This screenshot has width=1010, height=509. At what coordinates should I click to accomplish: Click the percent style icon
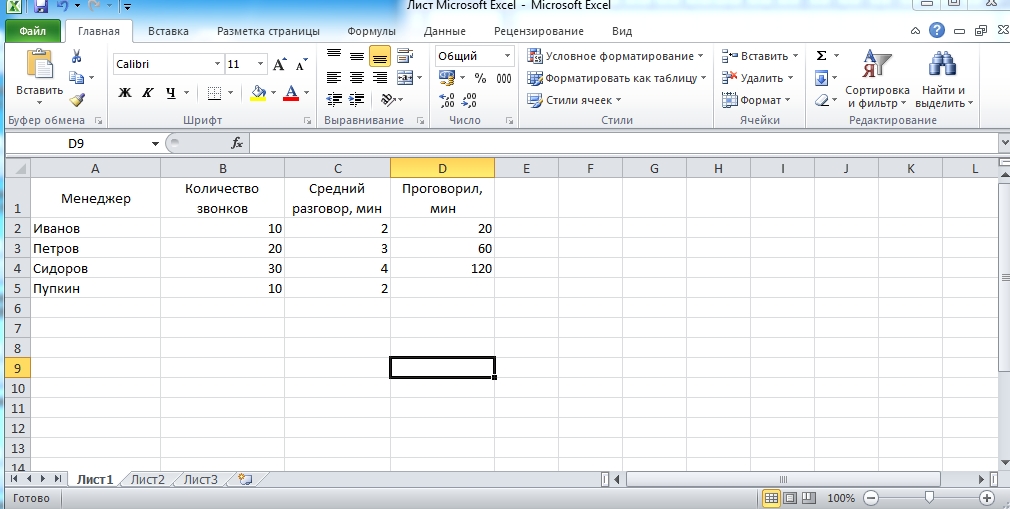click(480, 78)
